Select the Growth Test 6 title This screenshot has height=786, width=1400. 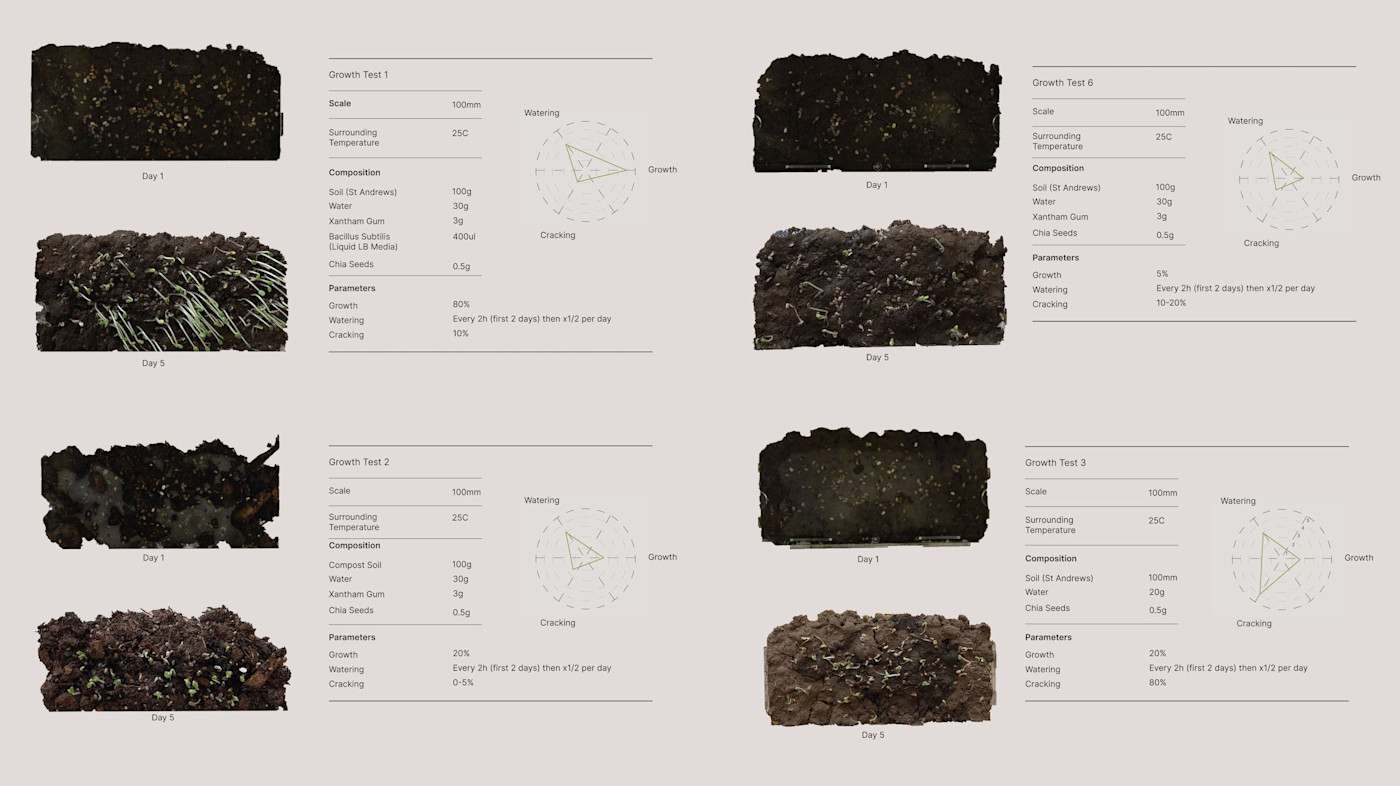pyautogui.click(x=1064, y=82)
